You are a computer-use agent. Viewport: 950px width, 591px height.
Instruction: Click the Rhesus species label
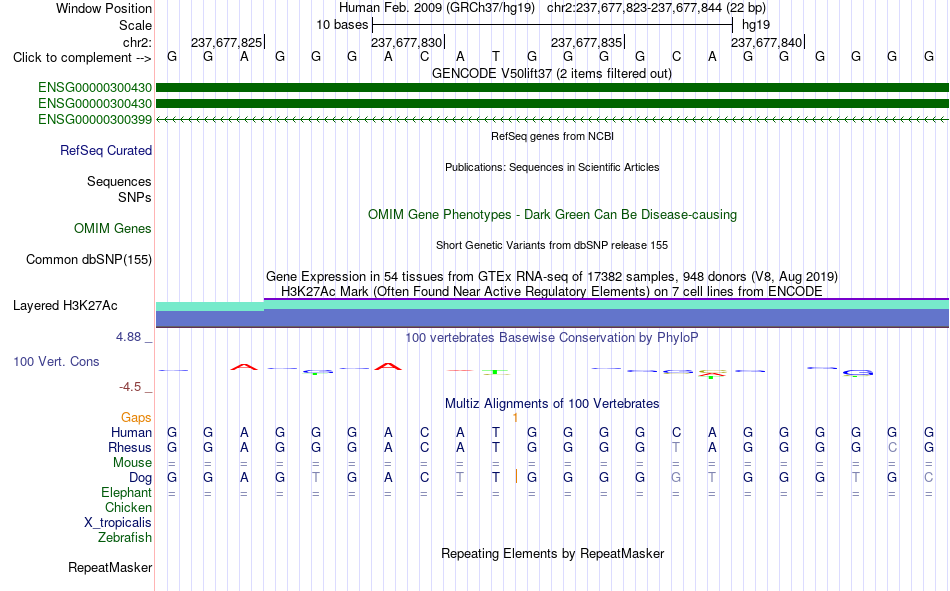(x=130, y=447)
